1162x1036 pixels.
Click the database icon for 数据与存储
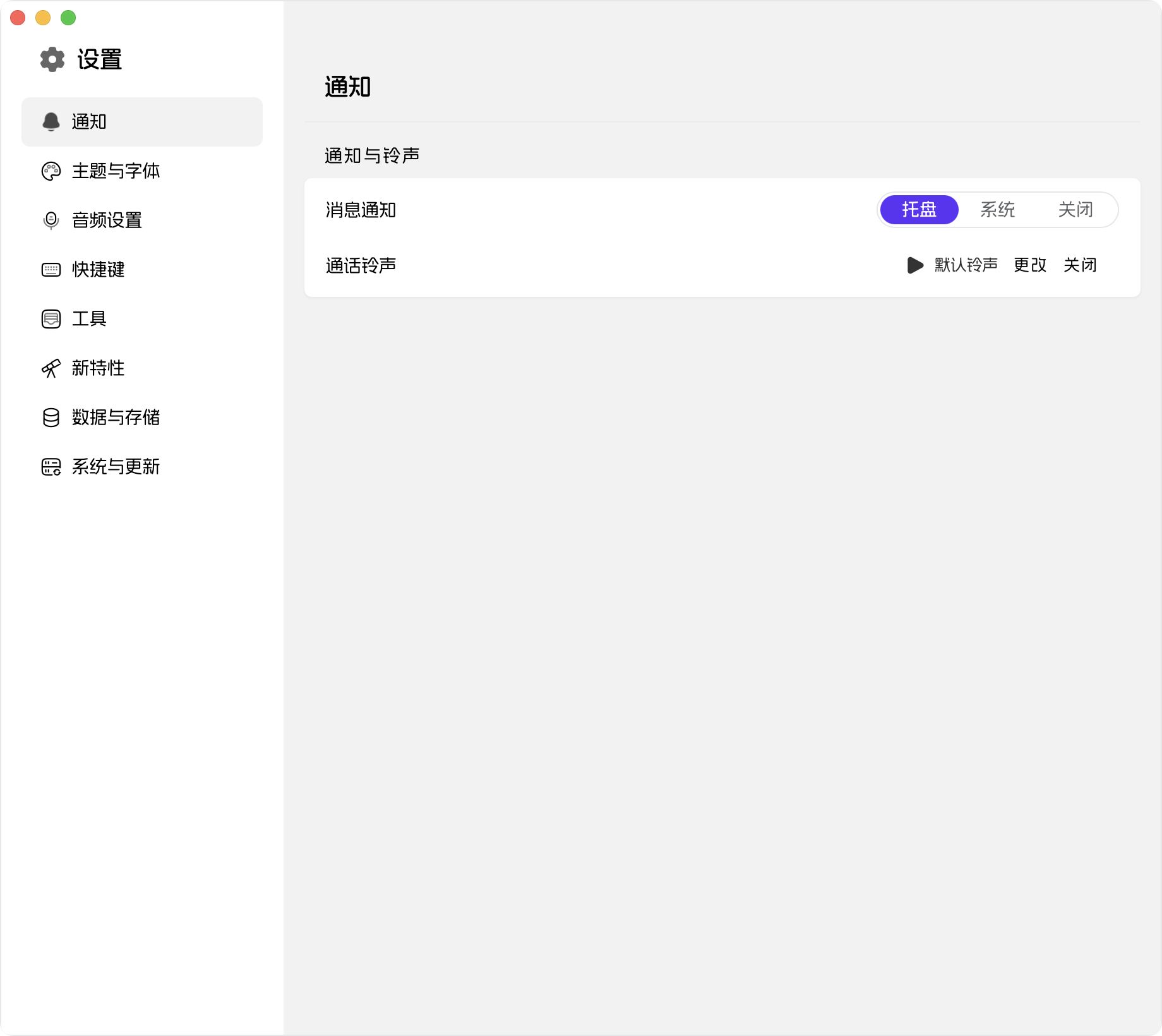coord(51,417)
